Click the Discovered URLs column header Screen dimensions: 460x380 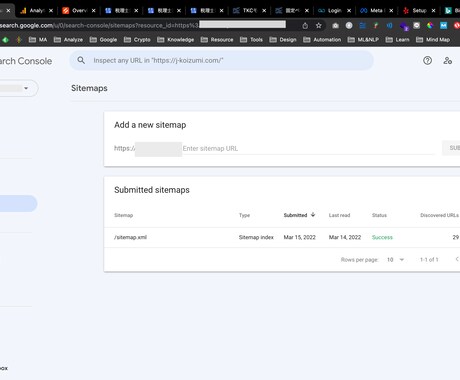[439, 215]
